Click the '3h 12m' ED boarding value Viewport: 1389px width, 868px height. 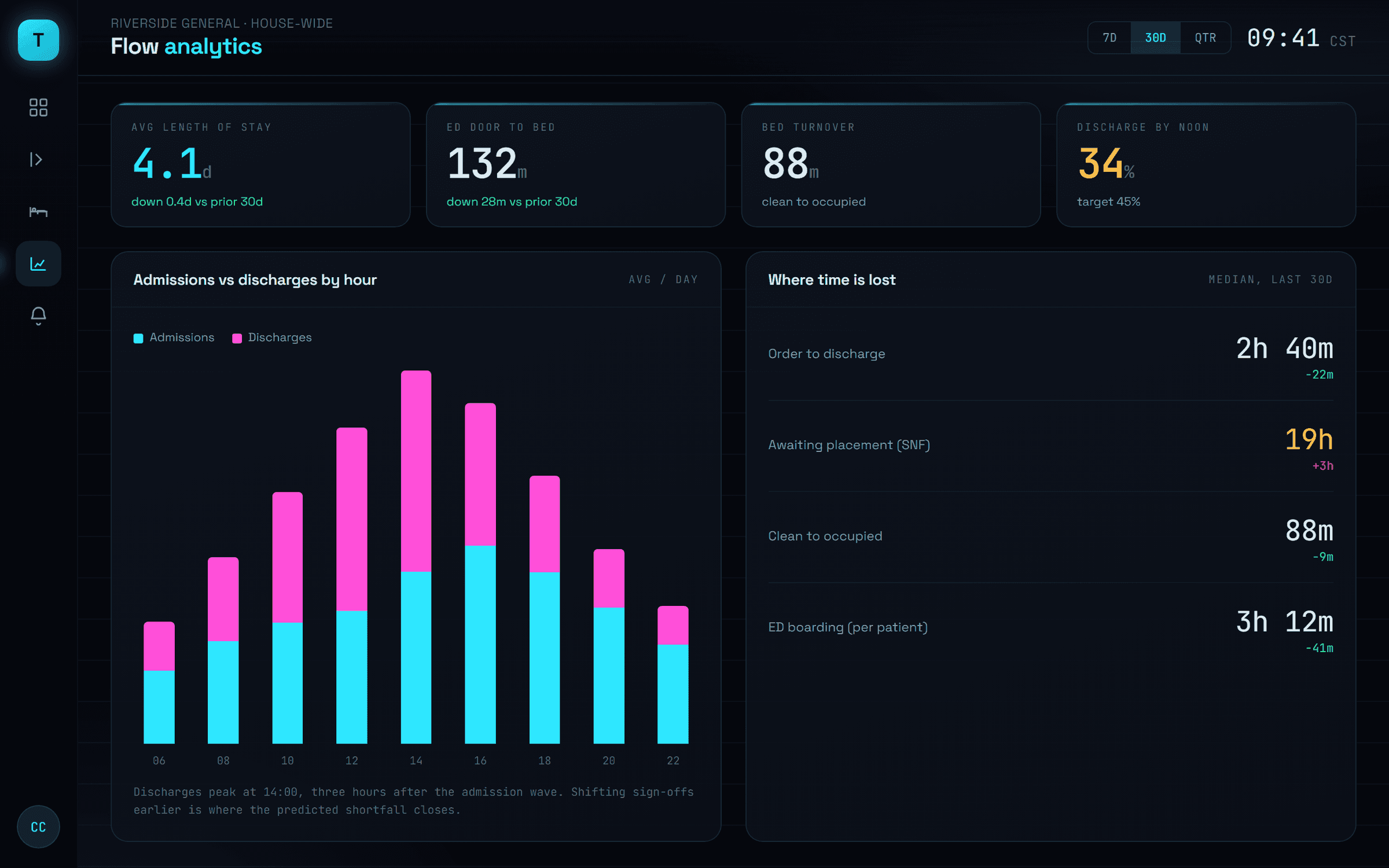tap(1285, 622)
